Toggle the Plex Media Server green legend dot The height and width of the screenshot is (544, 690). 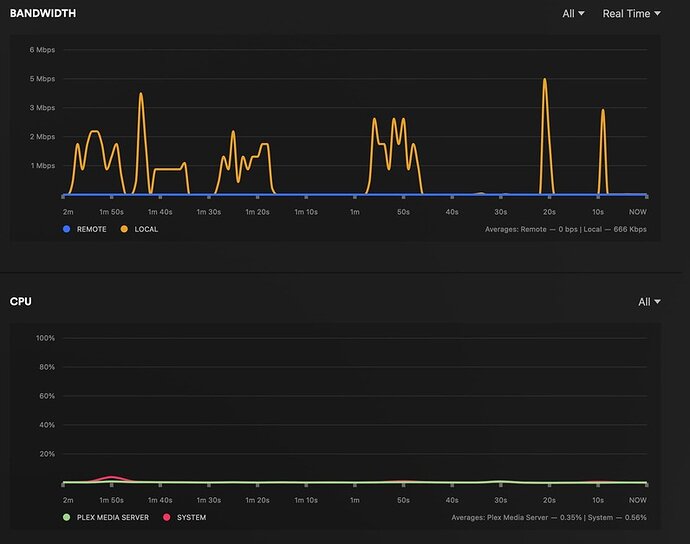[x=66, y=517]
